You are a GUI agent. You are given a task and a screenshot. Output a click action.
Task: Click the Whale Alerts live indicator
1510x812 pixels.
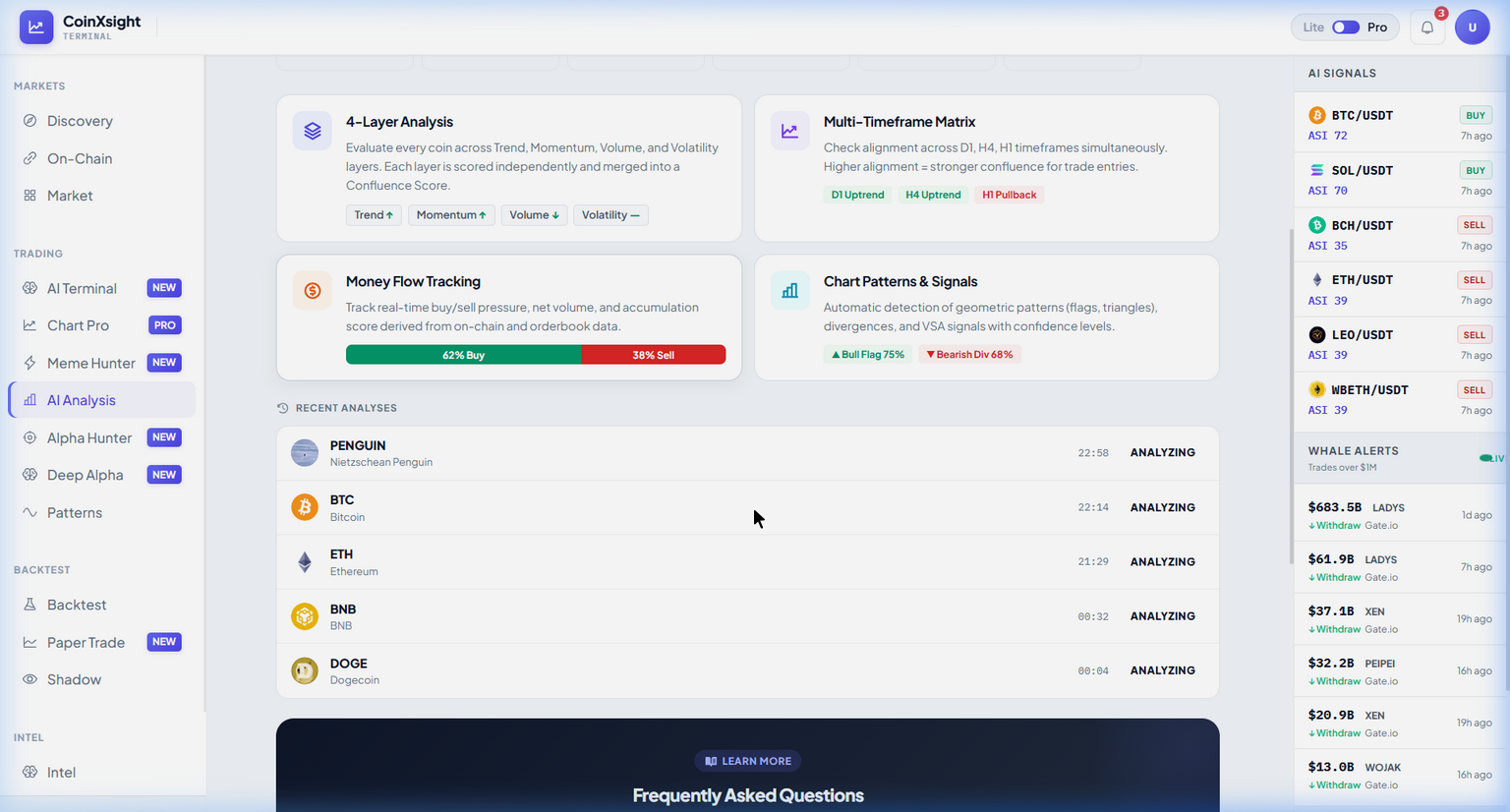coord(1491,458)
